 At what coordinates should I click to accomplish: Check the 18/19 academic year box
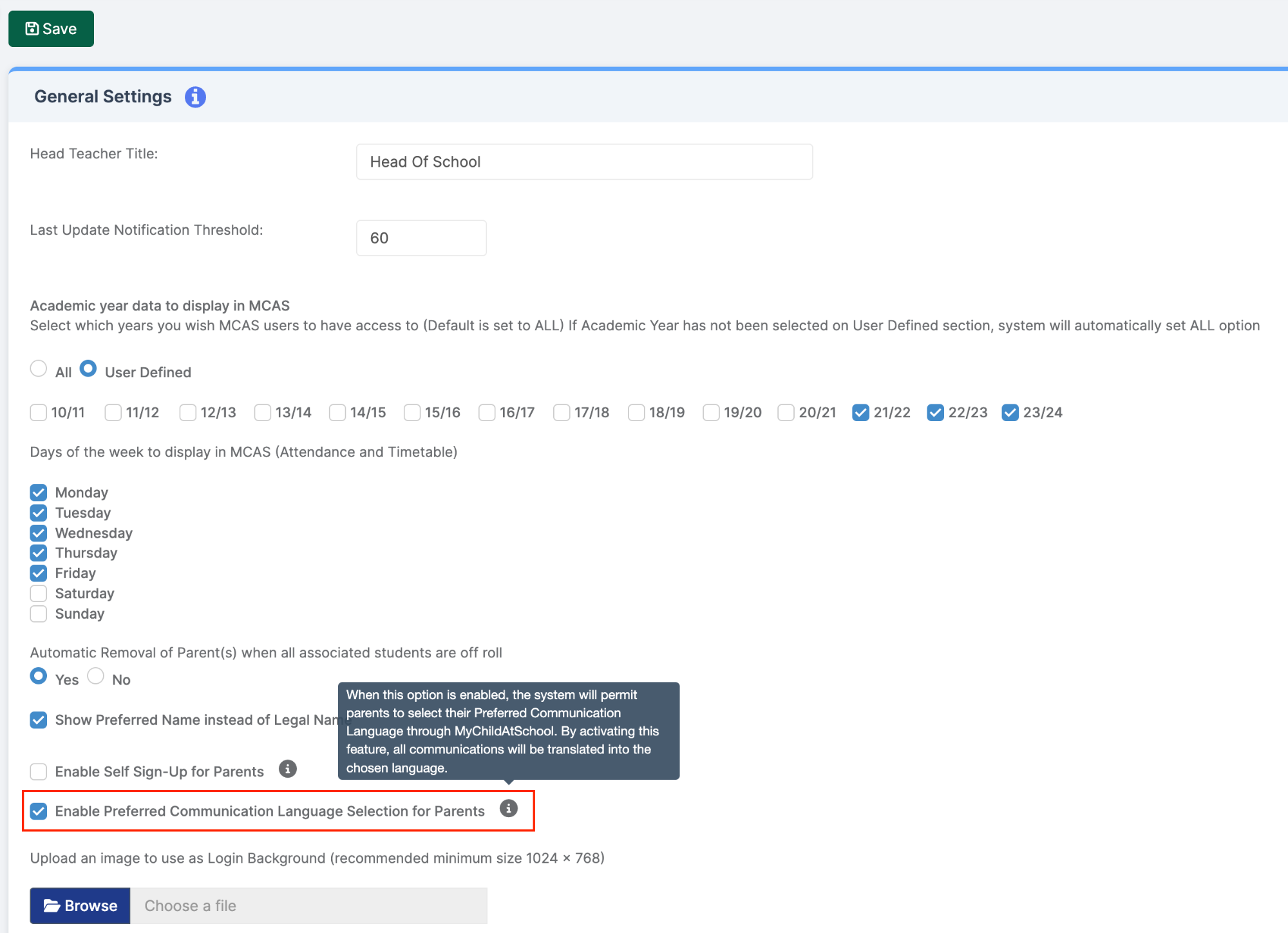pos(636,413)
